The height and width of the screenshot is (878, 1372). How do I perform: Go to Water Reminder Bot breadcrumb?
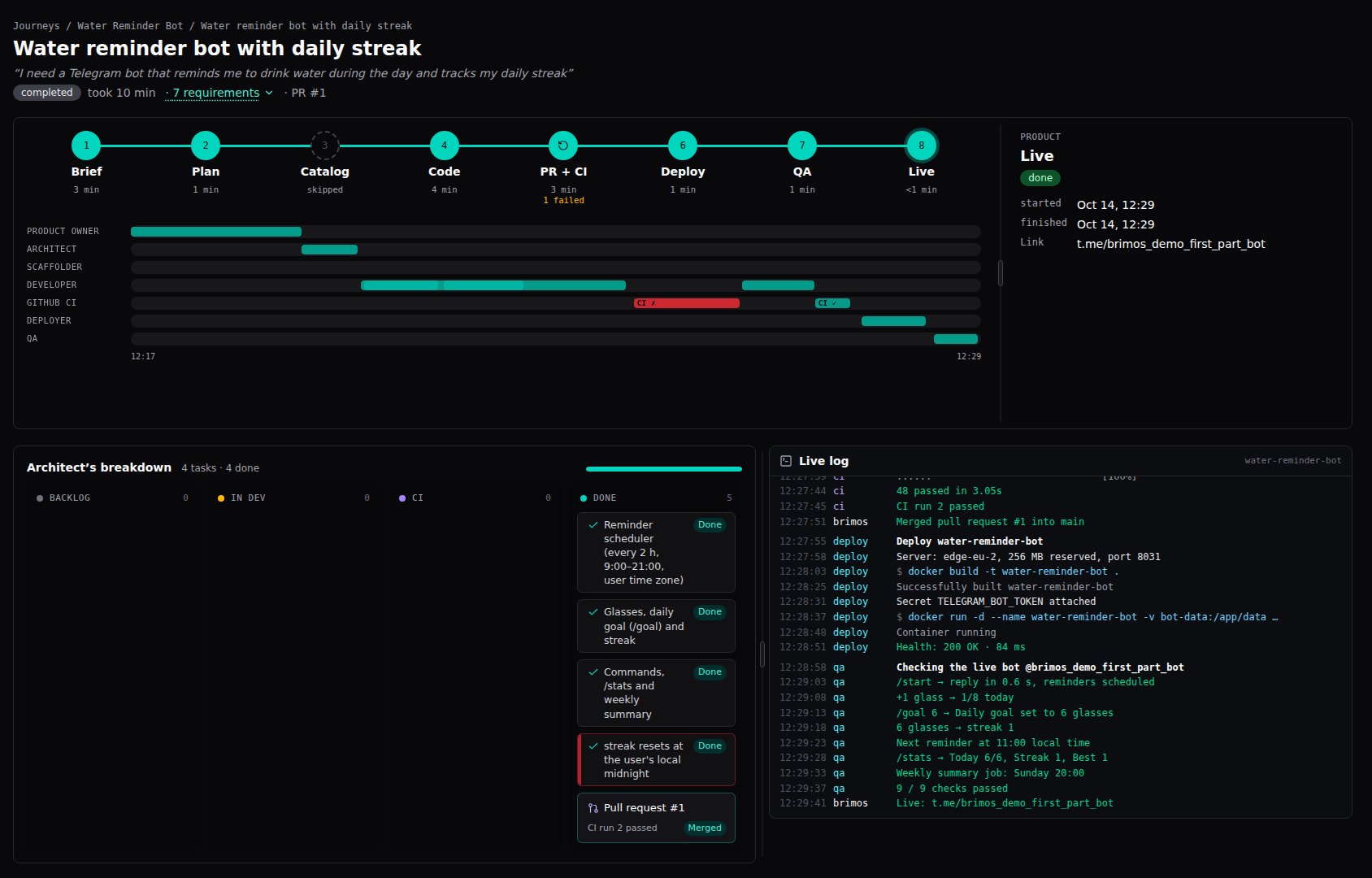coord(130,26)
